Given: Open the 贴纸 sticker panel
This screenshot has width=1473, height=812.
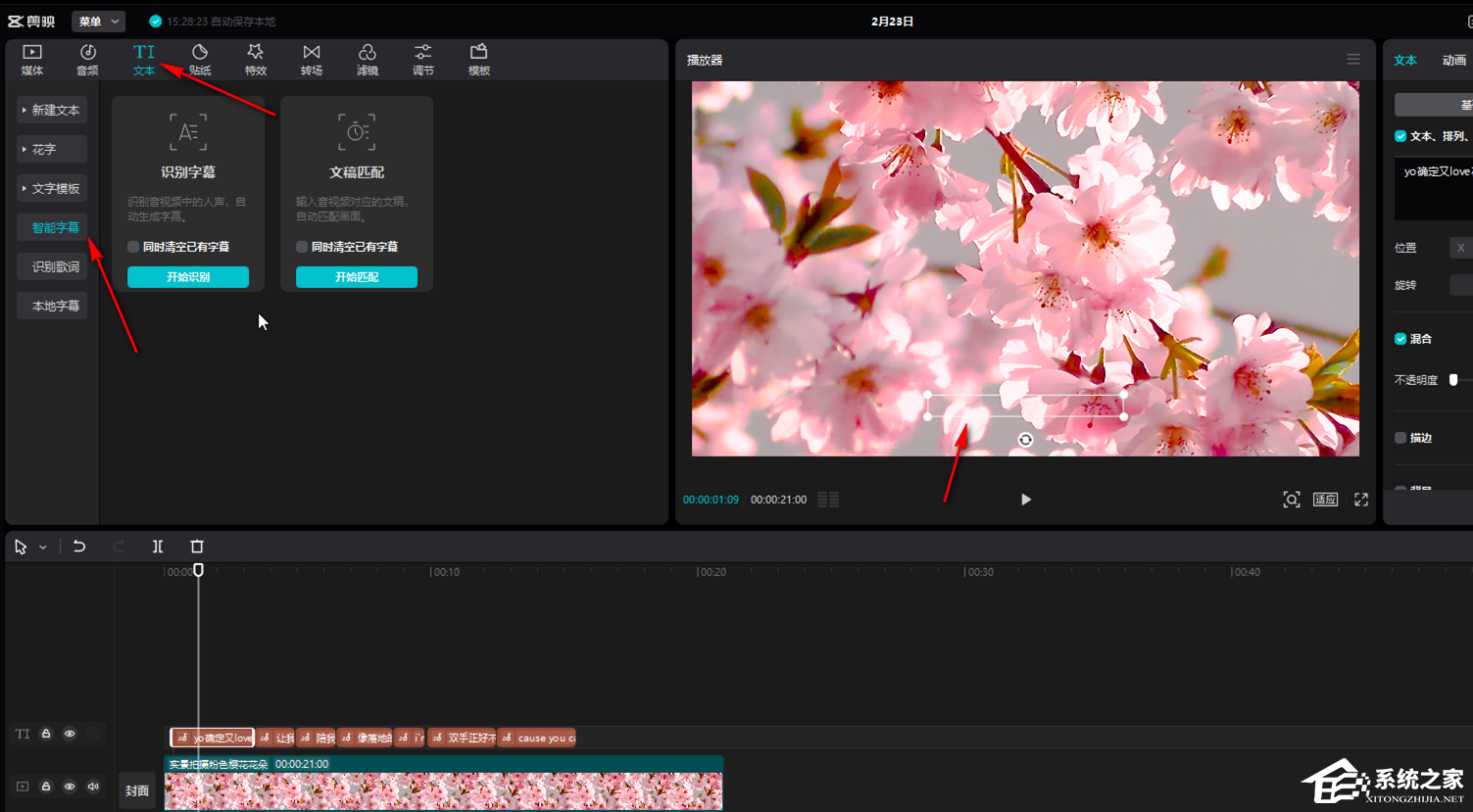Looking at the screenshot, I should pyautogui.click(x=200, y=59).
